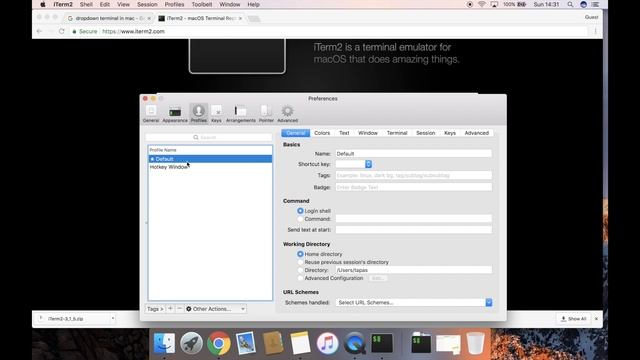The image size is (640, 360).
Task: Open Google Chrome from the Dock
Action: click(x=218, y=343)
